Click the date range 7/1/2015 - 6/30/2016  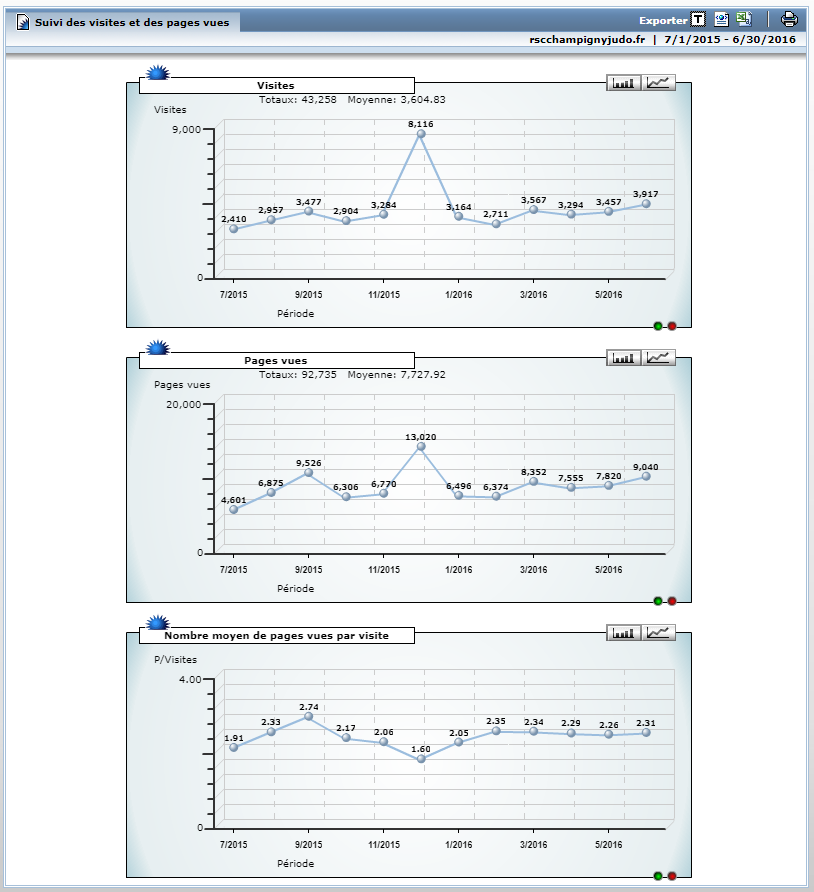coord(730,39)
